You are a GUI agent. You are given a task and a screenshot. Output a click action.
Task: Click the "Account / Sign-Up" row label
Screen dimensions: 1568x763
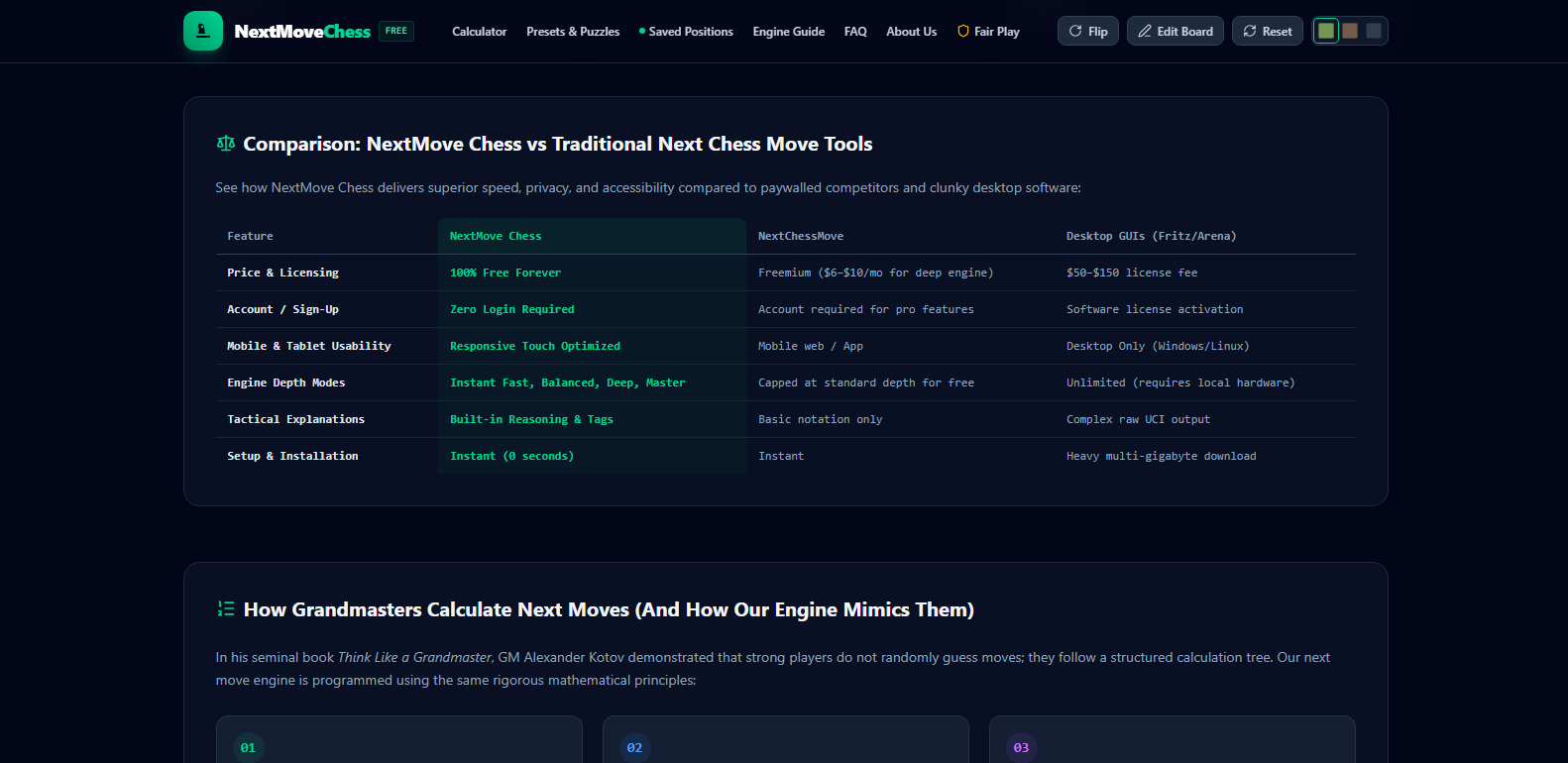[282, 309]
